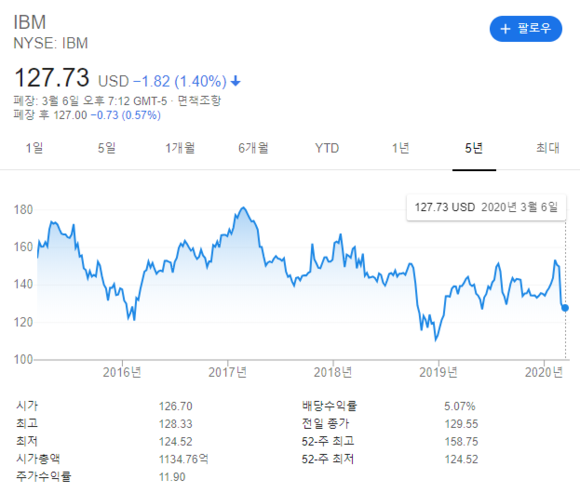The height and width of the screenshot is (493, 580).
Task: Click the 52-주 최저 value 124.52
Action: coord(461,459)
